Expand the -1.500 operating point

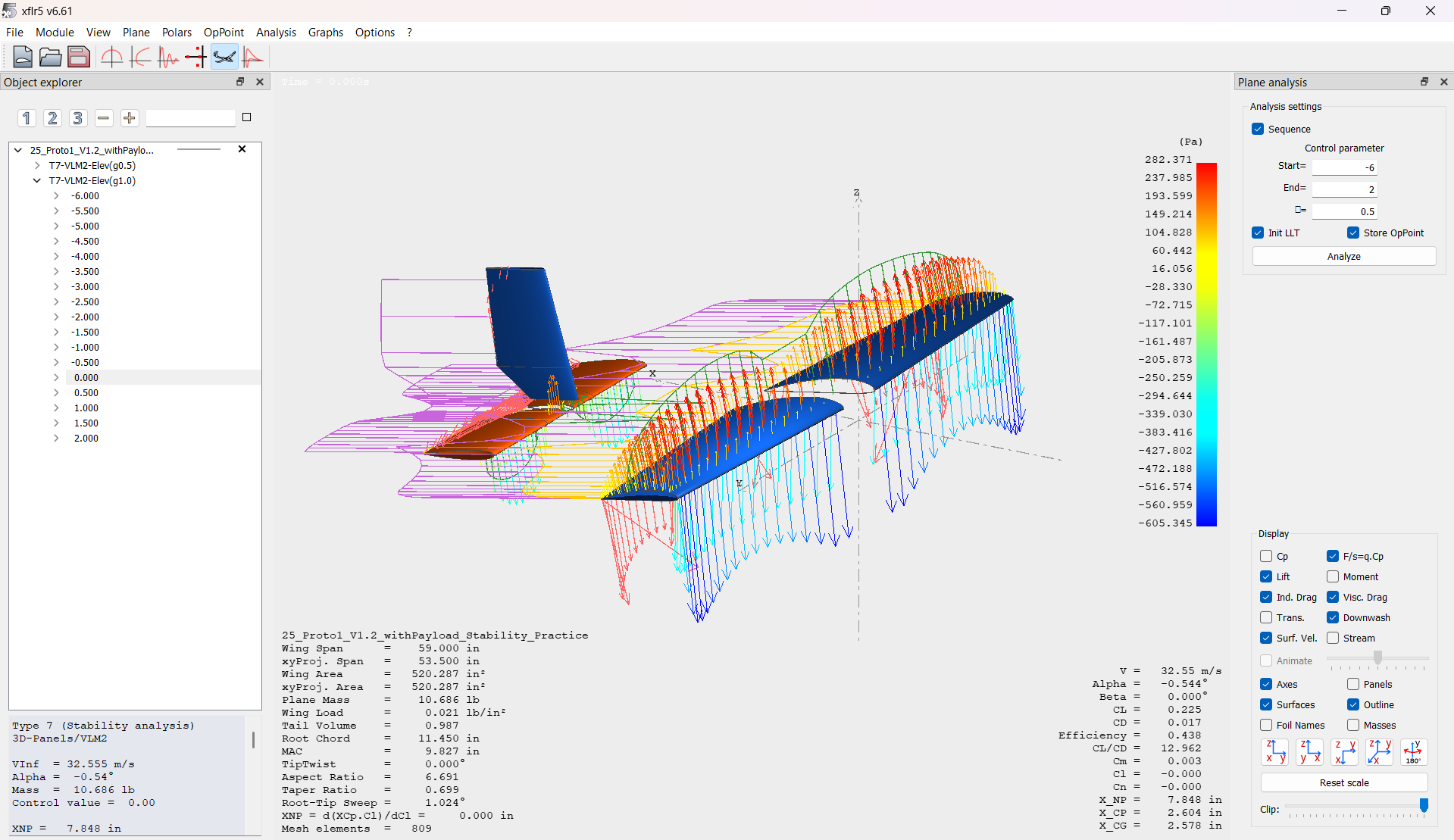click(56, 332)
